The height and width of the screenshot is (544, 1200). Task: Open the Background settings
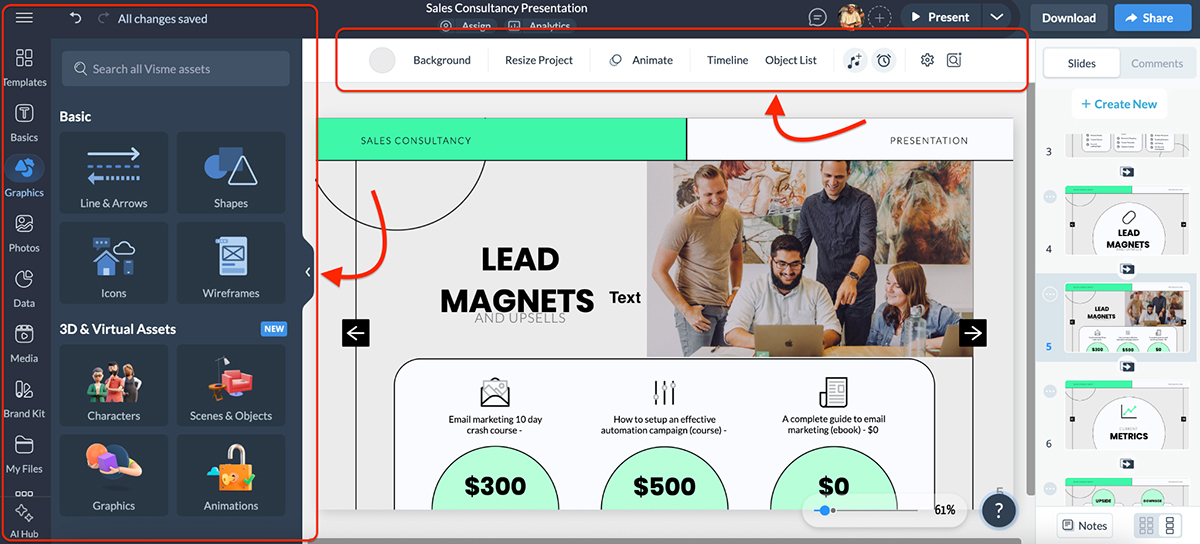pos(442,60)
